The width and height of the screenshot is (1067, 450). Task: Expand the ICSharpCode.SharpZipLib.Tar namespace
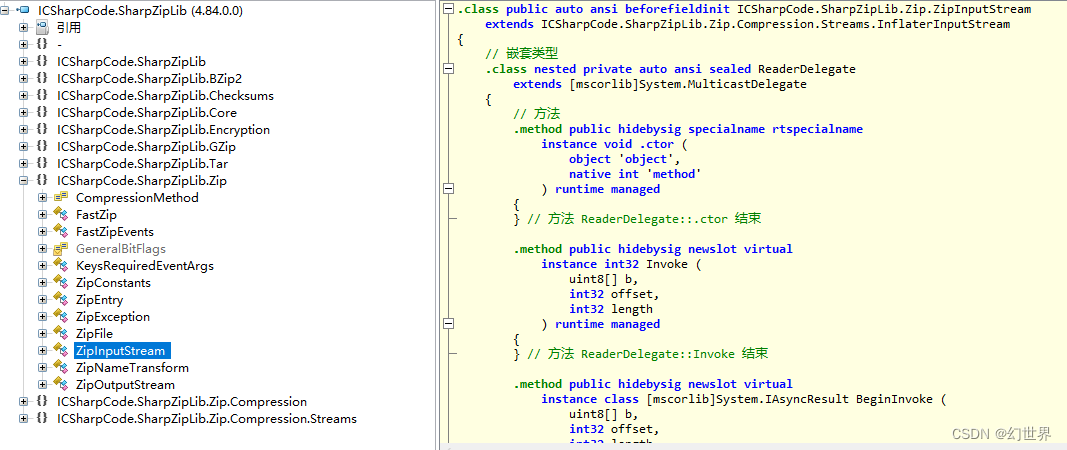[x=24, y=164]
